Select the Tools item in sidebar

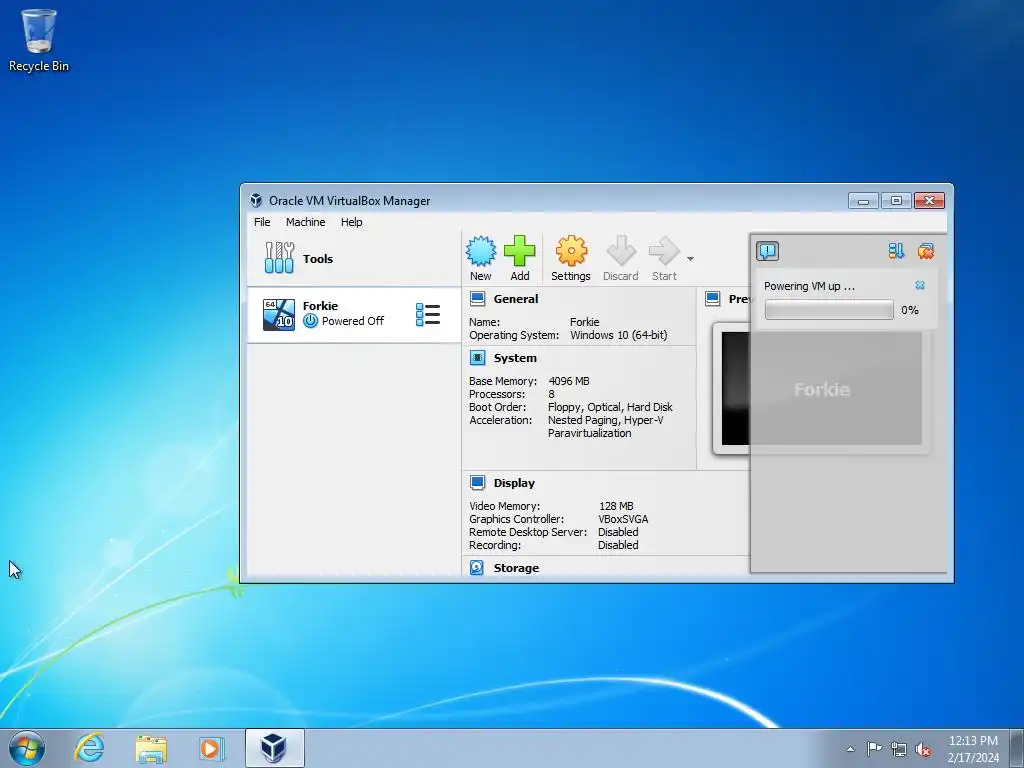tap(353, 259)
